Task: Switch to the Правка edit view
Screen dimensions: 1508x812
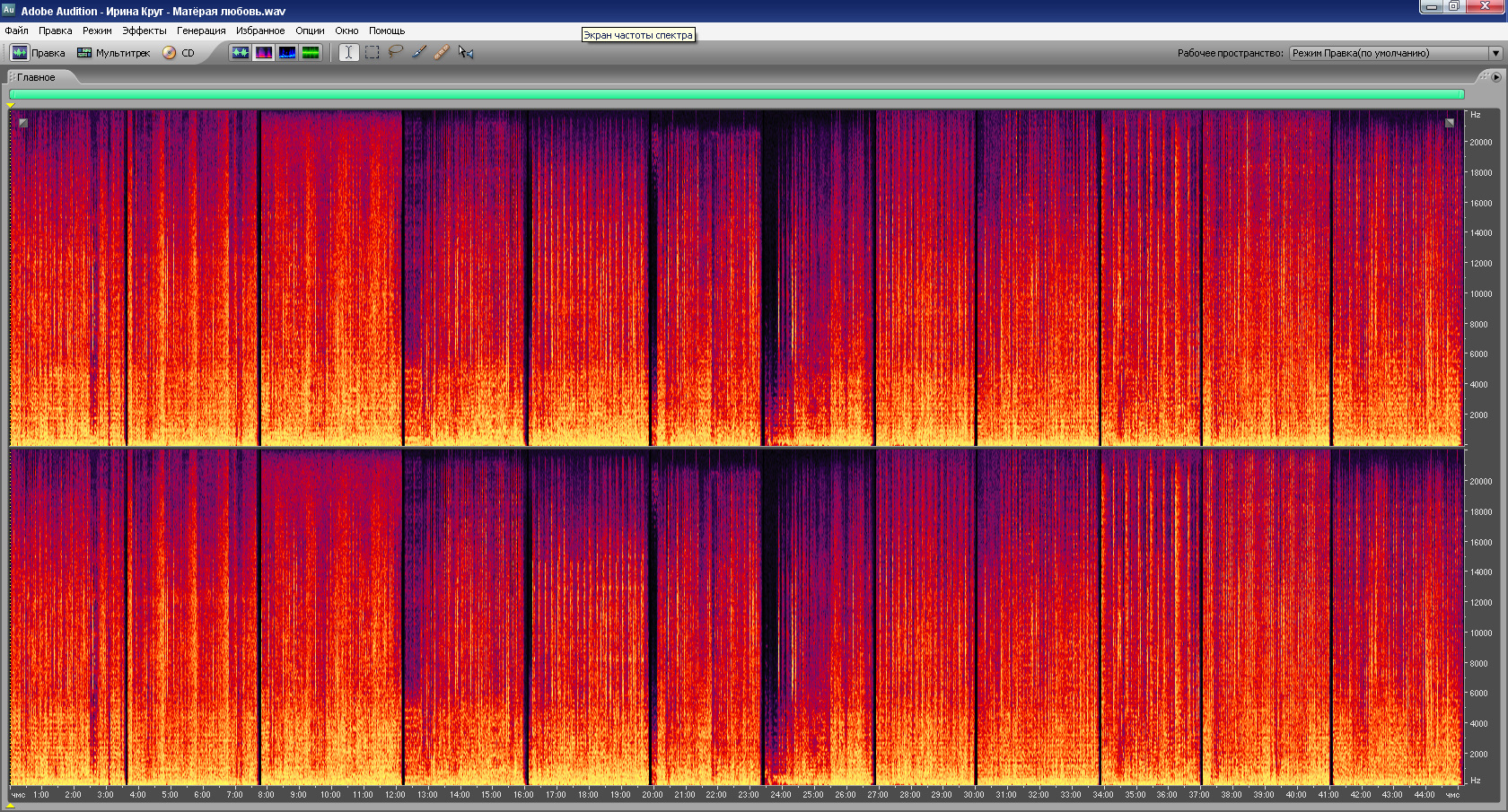Action: click(38, 53)
